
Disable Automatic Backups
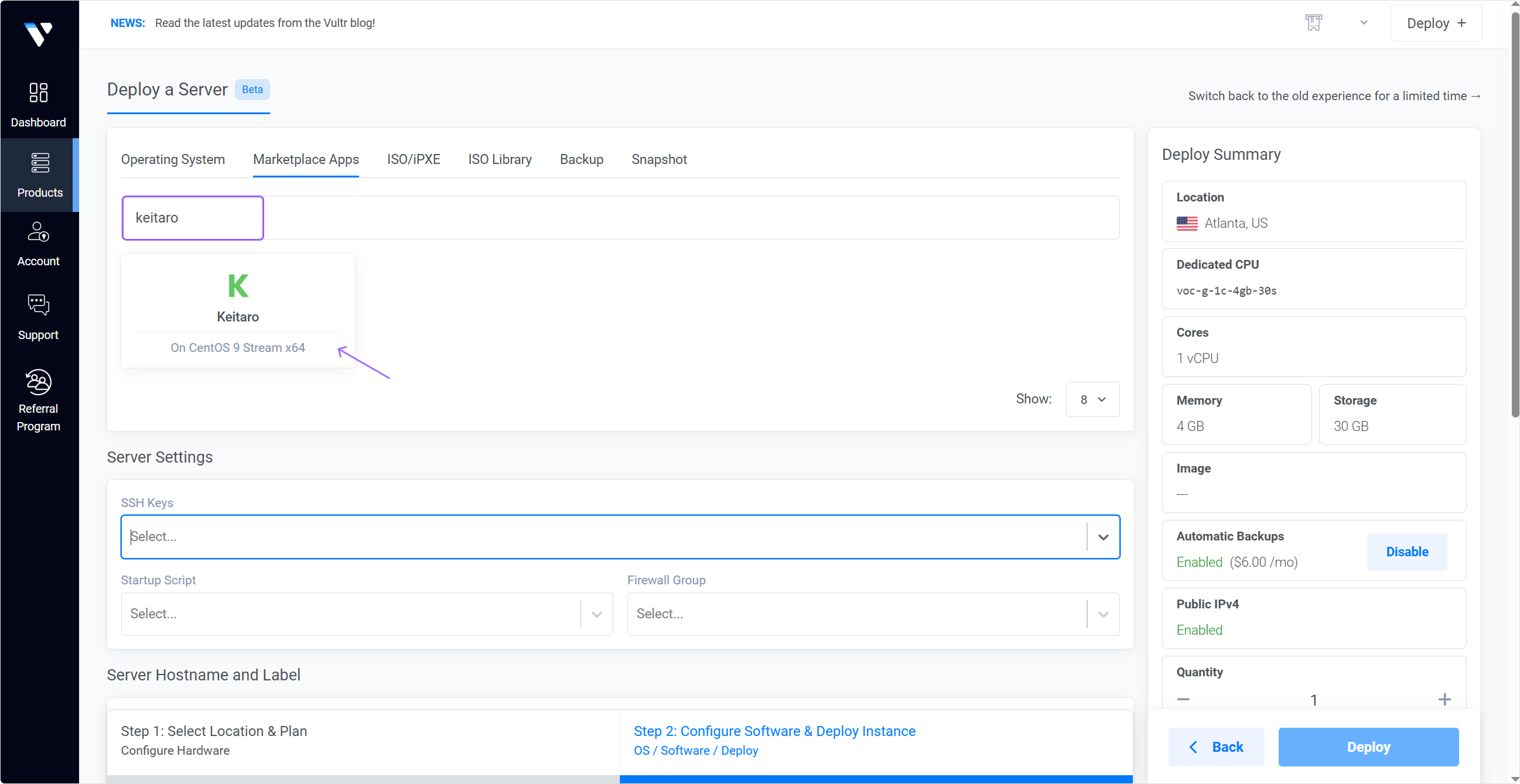point(1407,552)
